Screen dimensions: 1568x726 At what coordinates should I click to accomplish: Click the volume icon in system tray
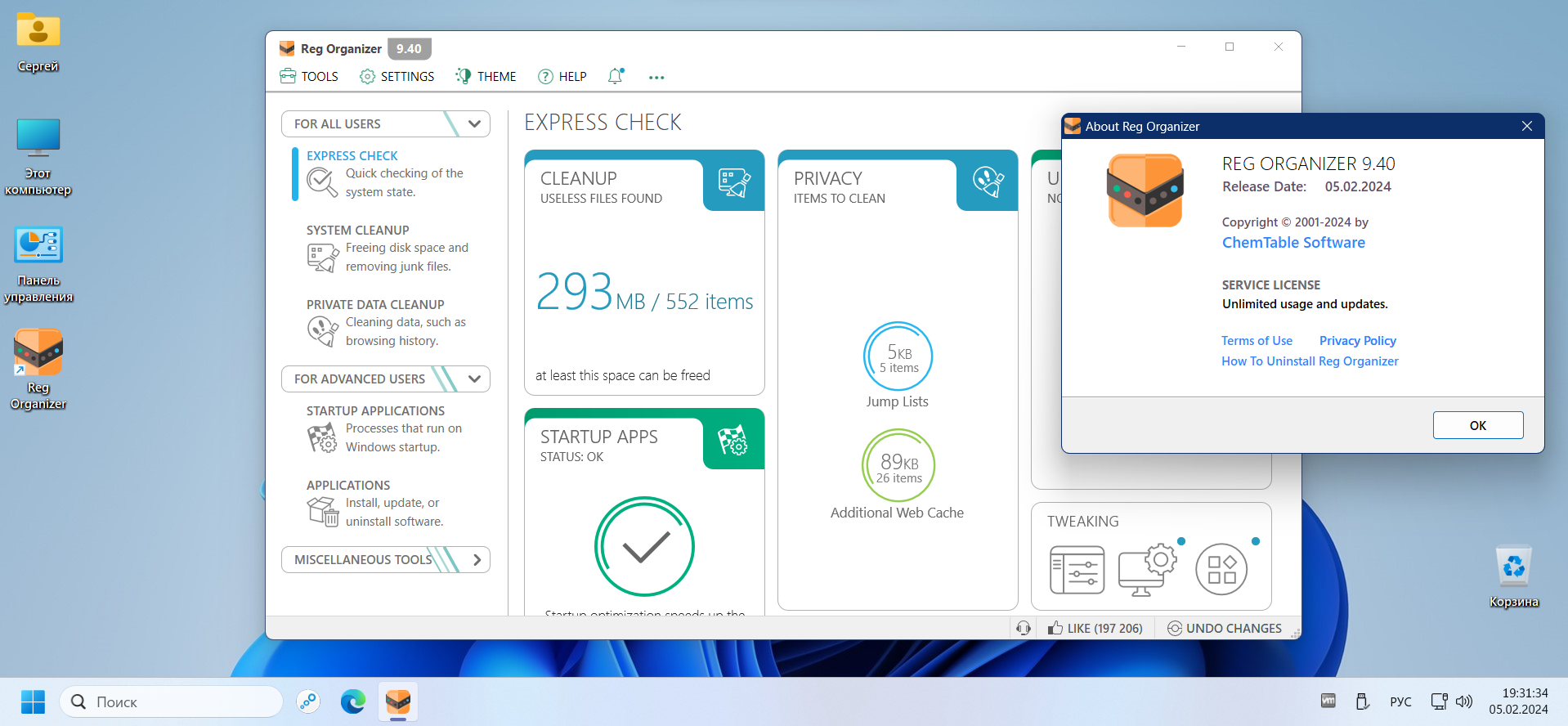[1464, 701]
